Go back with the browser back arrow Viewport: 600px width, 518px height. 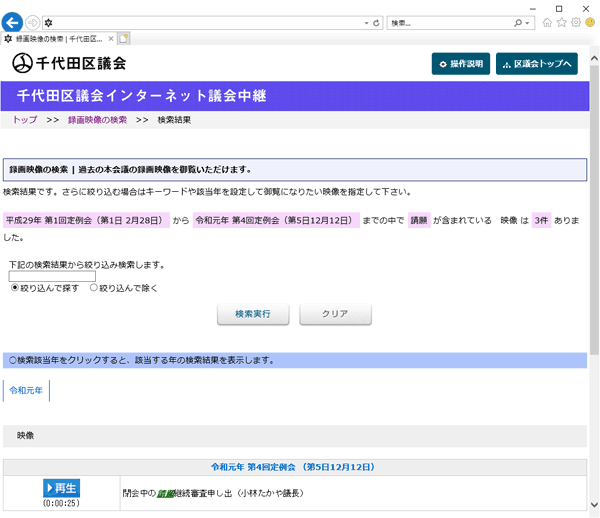point(12,23)
